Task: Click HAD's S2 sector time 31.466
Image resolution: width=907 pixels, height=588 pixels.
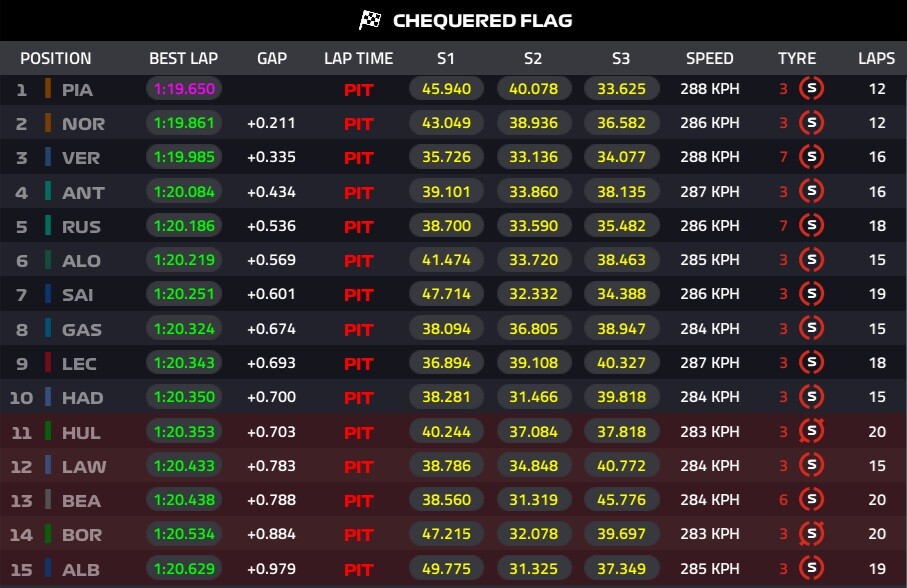Action: (534, 397)
